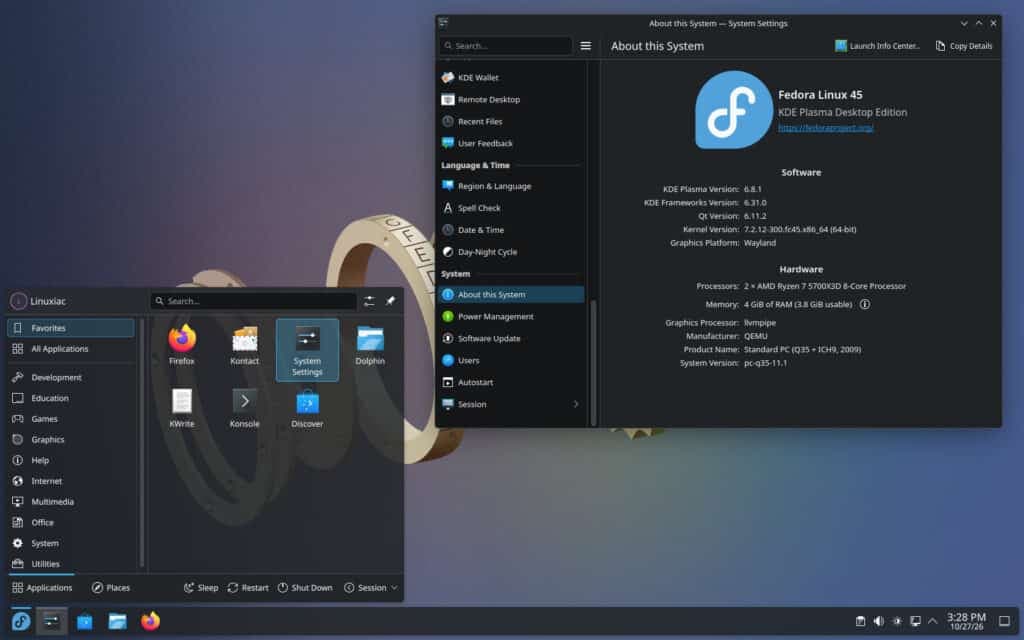Select Multimedia category in launcher
Screen dimensions: 1024x640
(71, 502)
